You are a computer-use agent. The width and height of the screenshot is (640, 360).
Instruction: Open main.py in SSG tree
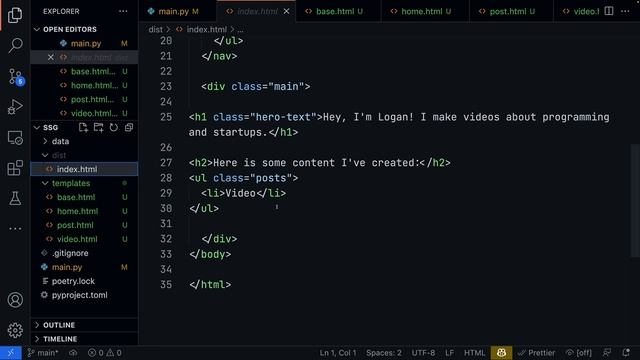84,267
